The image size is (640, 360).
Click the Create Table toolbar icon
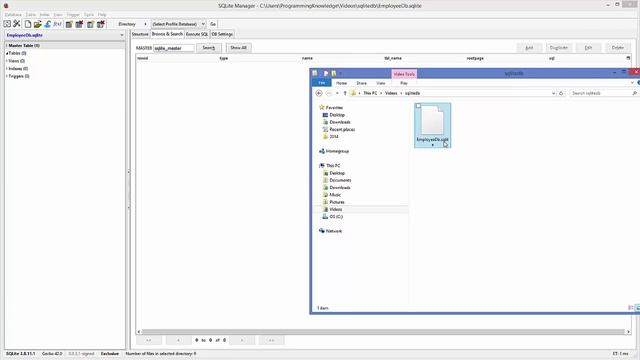point(69,24)
